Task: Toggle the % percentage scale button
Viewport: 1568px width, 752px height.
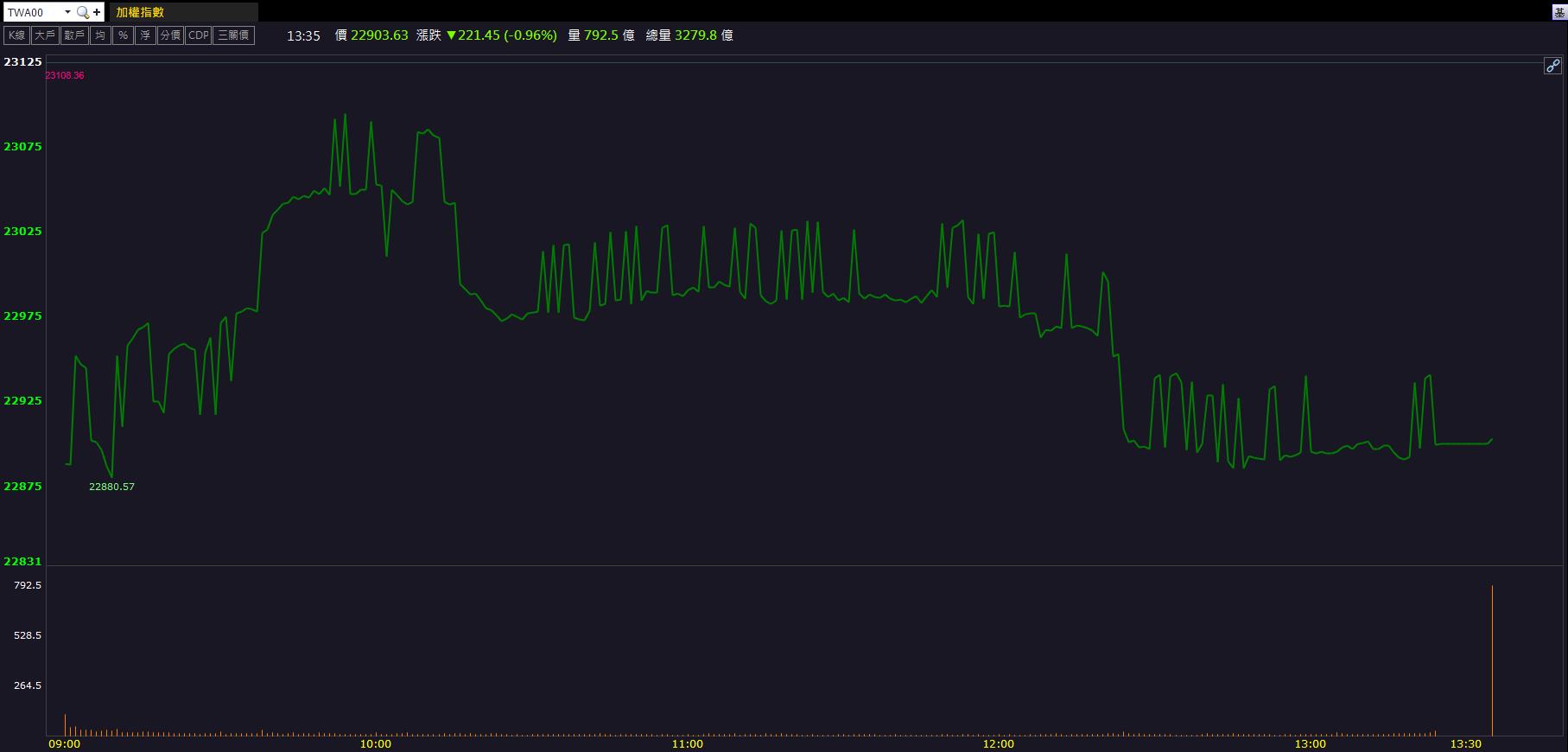Action: click(123, 35)
